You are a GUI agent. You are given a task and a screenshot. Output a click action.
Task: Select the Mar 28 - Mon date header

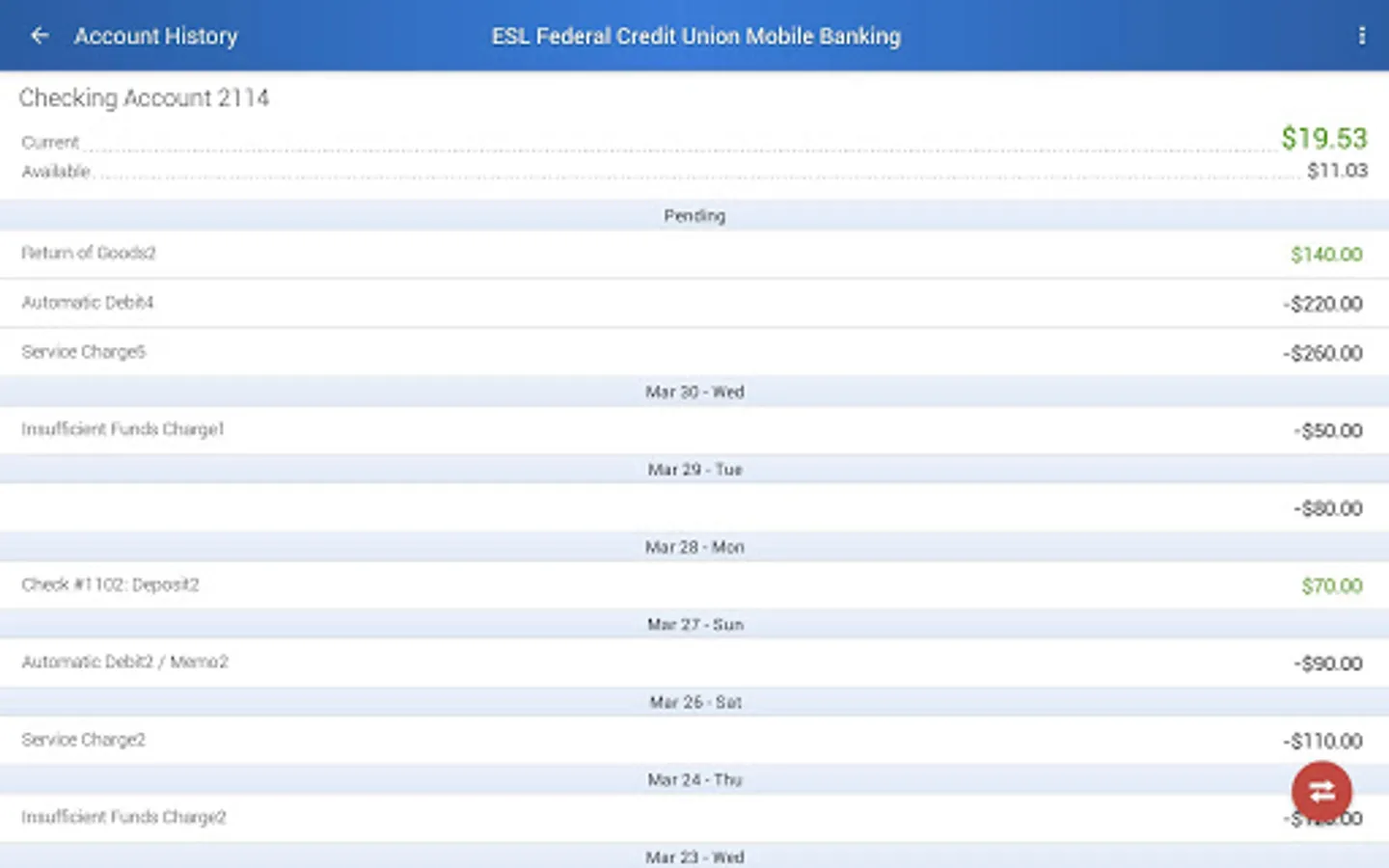pos(694,547)
